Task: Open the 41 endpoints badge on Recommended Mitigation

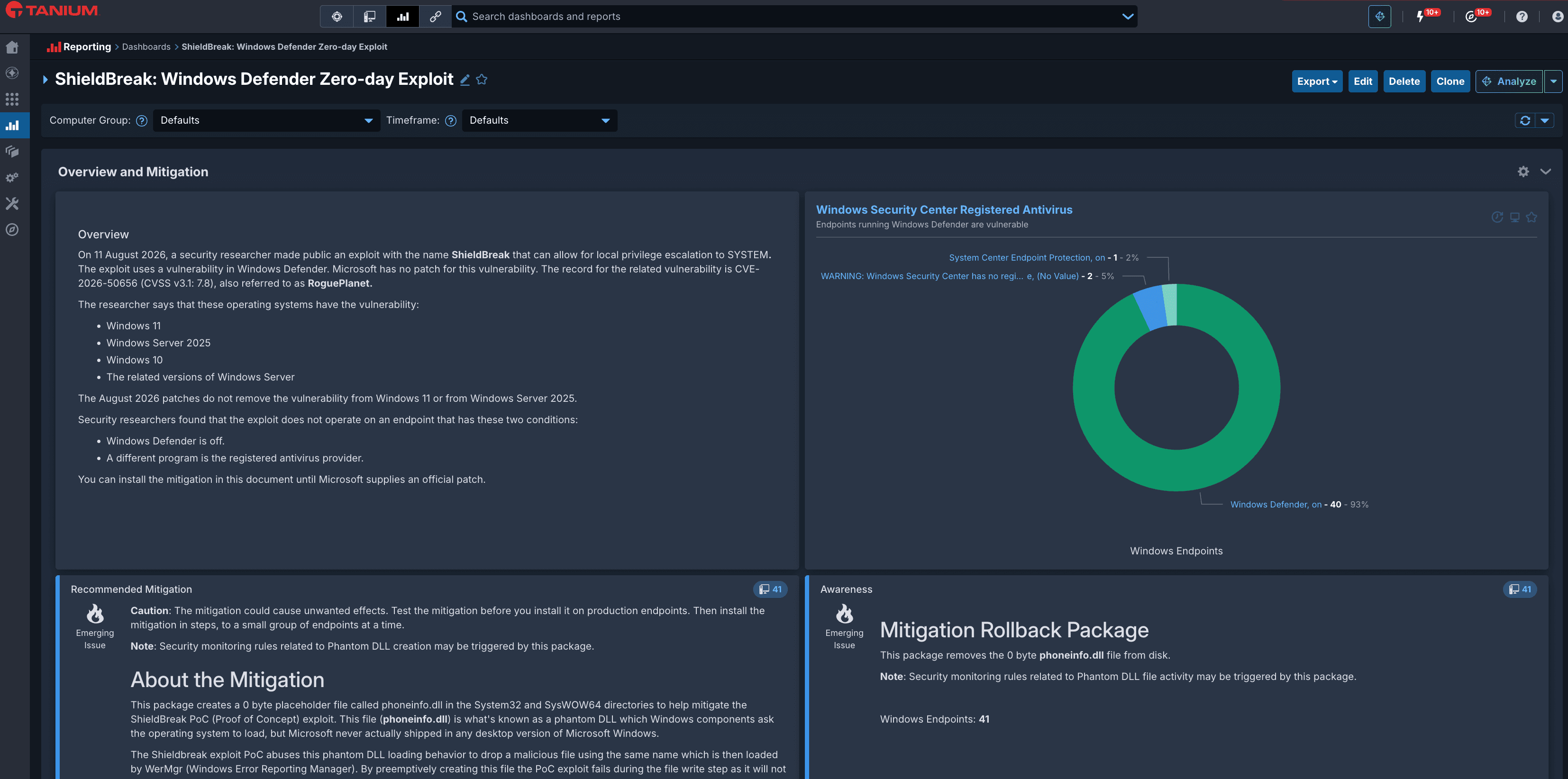Action: (770, 589)
